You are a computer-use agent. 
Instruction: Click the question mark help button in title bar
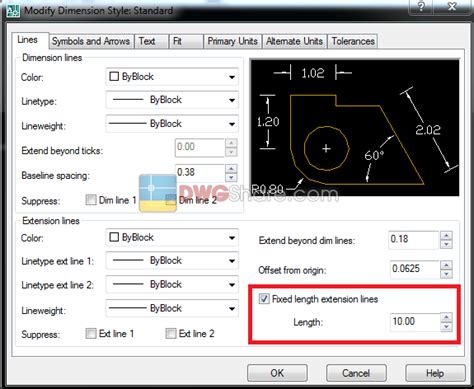click(x=421, y=6)
